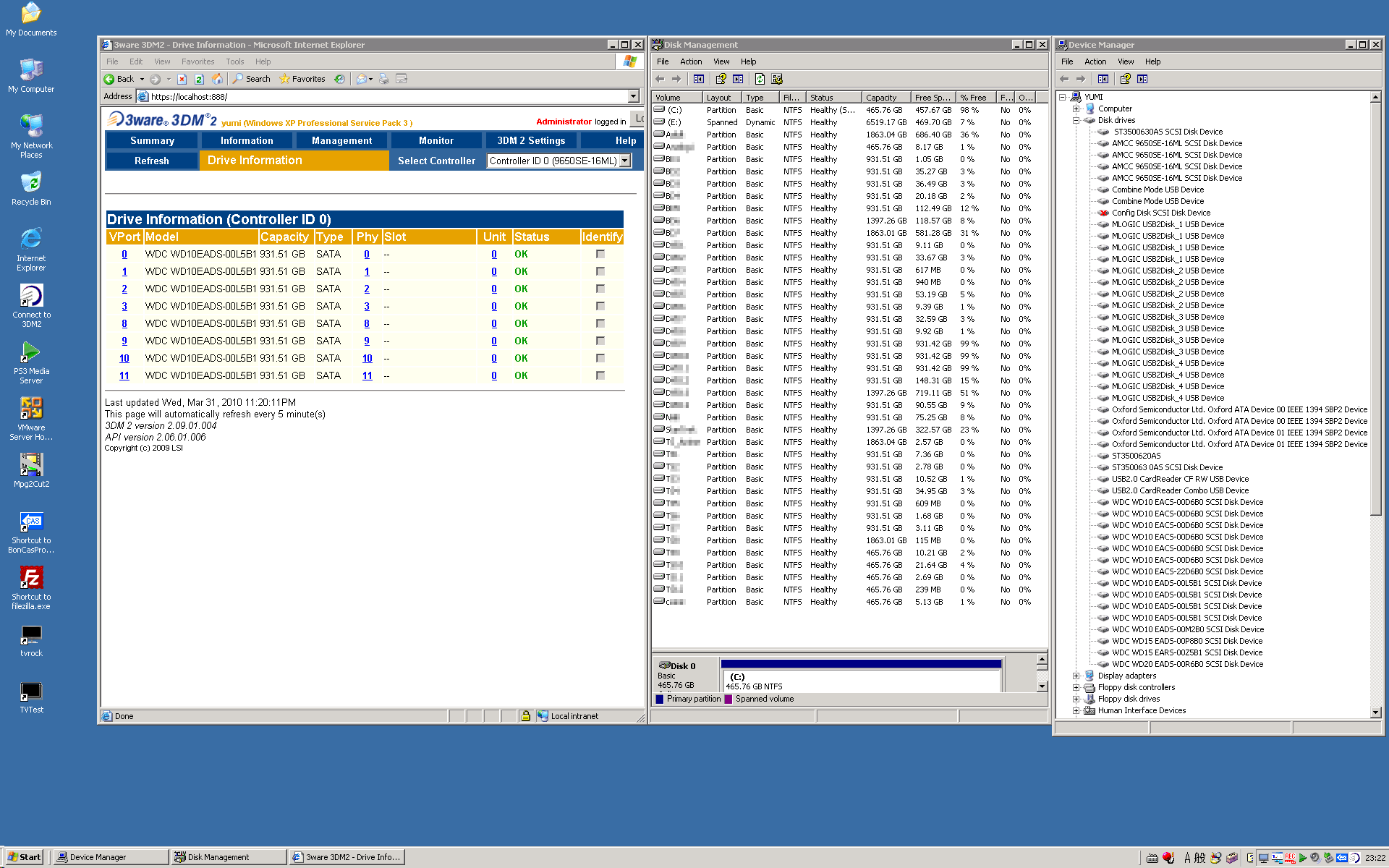
Task: Check the Identify box for VPort 1
Action: tap(600, 271)
